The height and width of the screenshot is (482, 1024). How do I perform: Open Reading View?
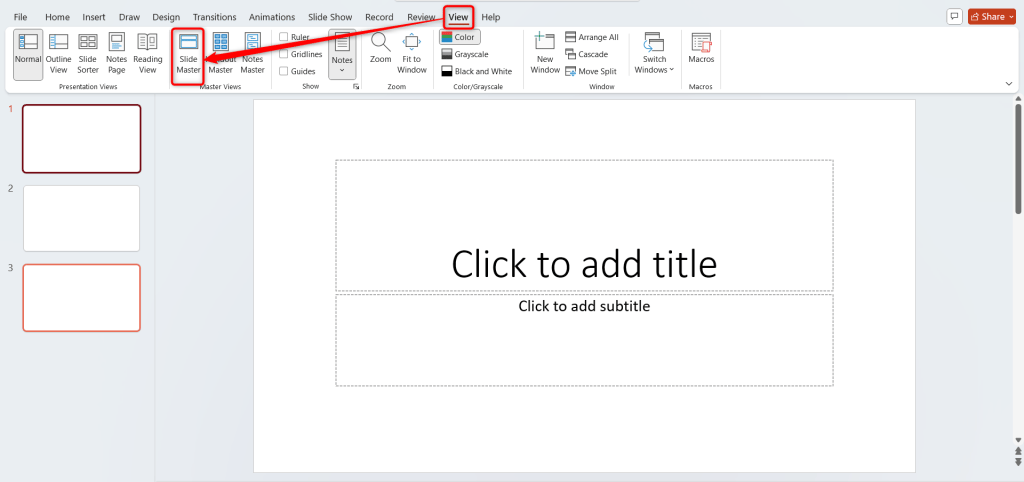[x=148, y=54]
